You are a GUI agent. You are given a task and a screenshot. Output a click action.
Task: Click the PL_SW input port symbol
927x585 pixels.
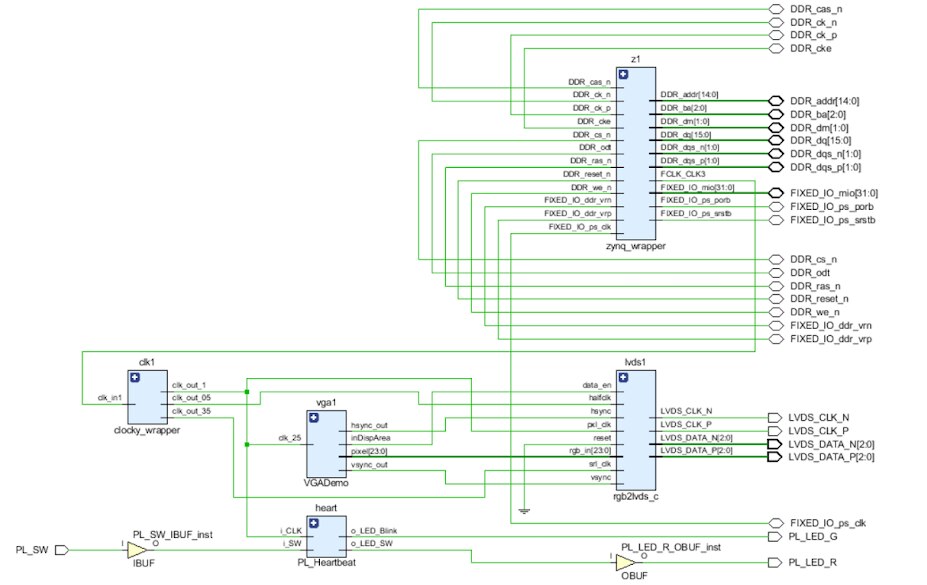click(x=61, y=550)
